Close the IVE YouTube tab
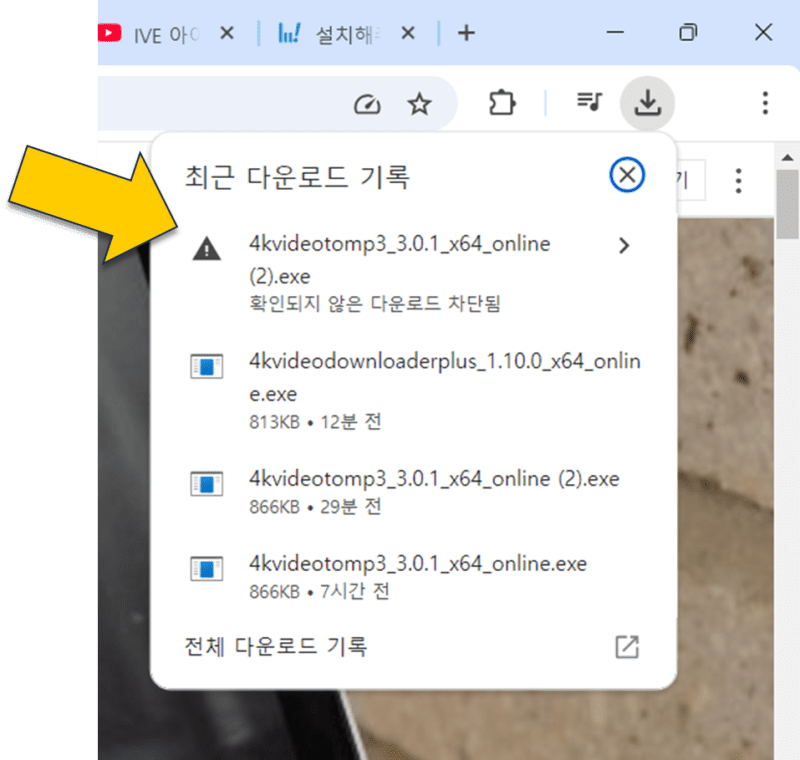 click(226, 34)
